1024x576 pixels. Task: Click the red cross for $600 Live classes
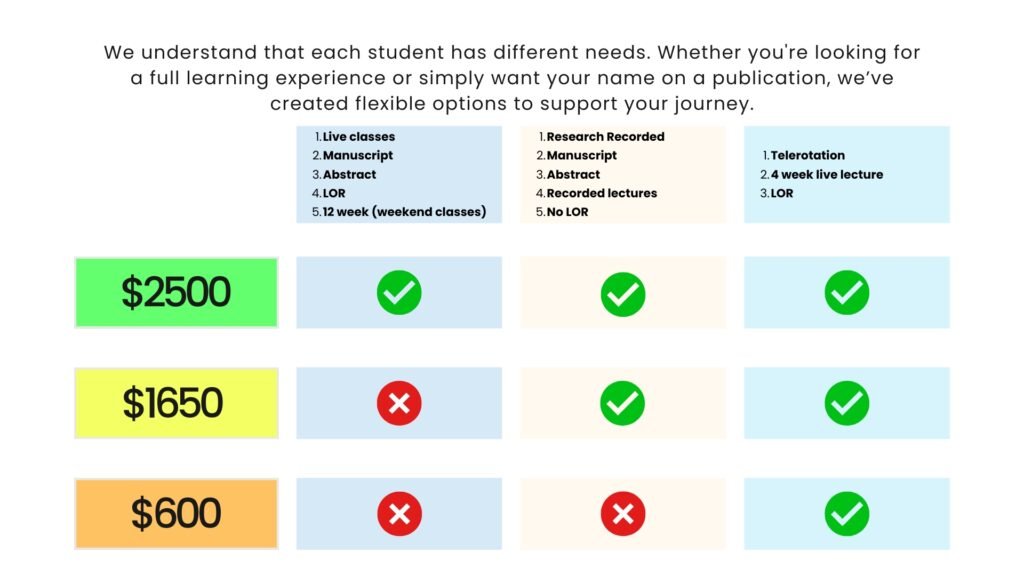[399, 514]
